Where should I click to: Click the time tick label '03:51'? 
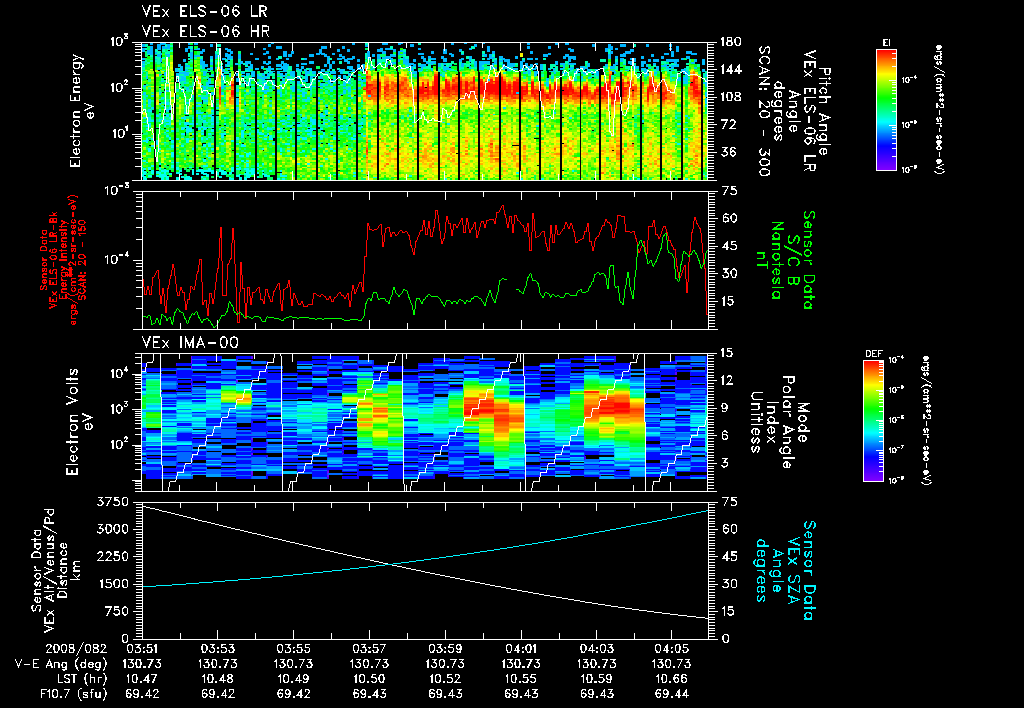(x=142, y=649)
